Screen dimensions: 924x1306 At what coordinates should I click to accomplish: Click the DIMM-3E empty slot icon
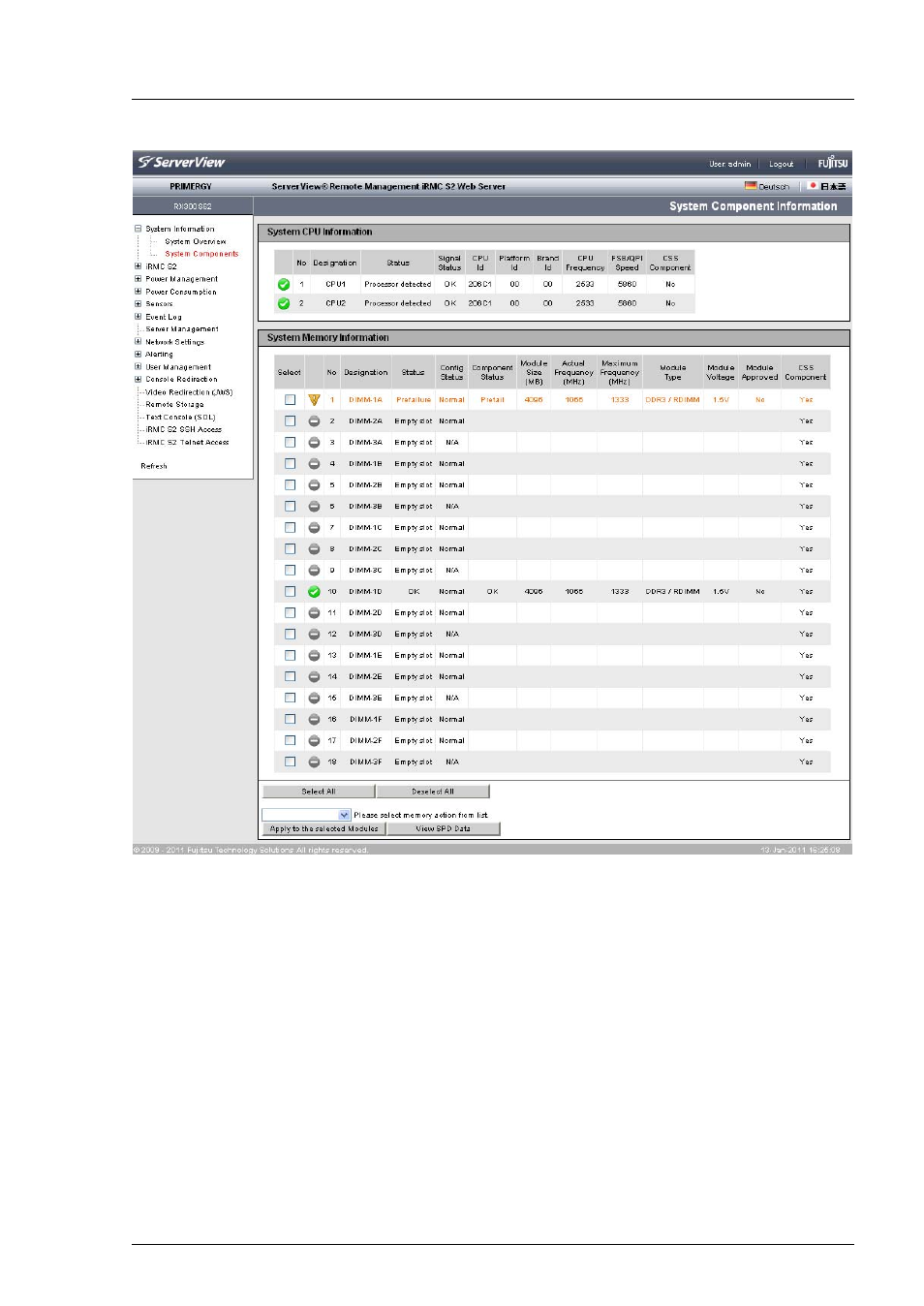(x=314, y=699)
